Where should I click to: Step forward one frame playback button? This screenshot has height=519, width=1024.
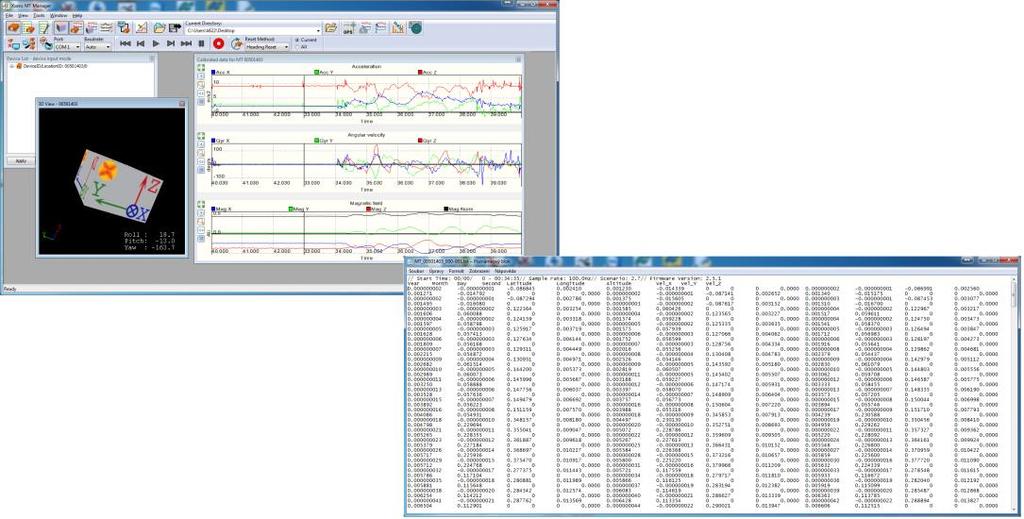pyautogui.click(x=170, y=44)
